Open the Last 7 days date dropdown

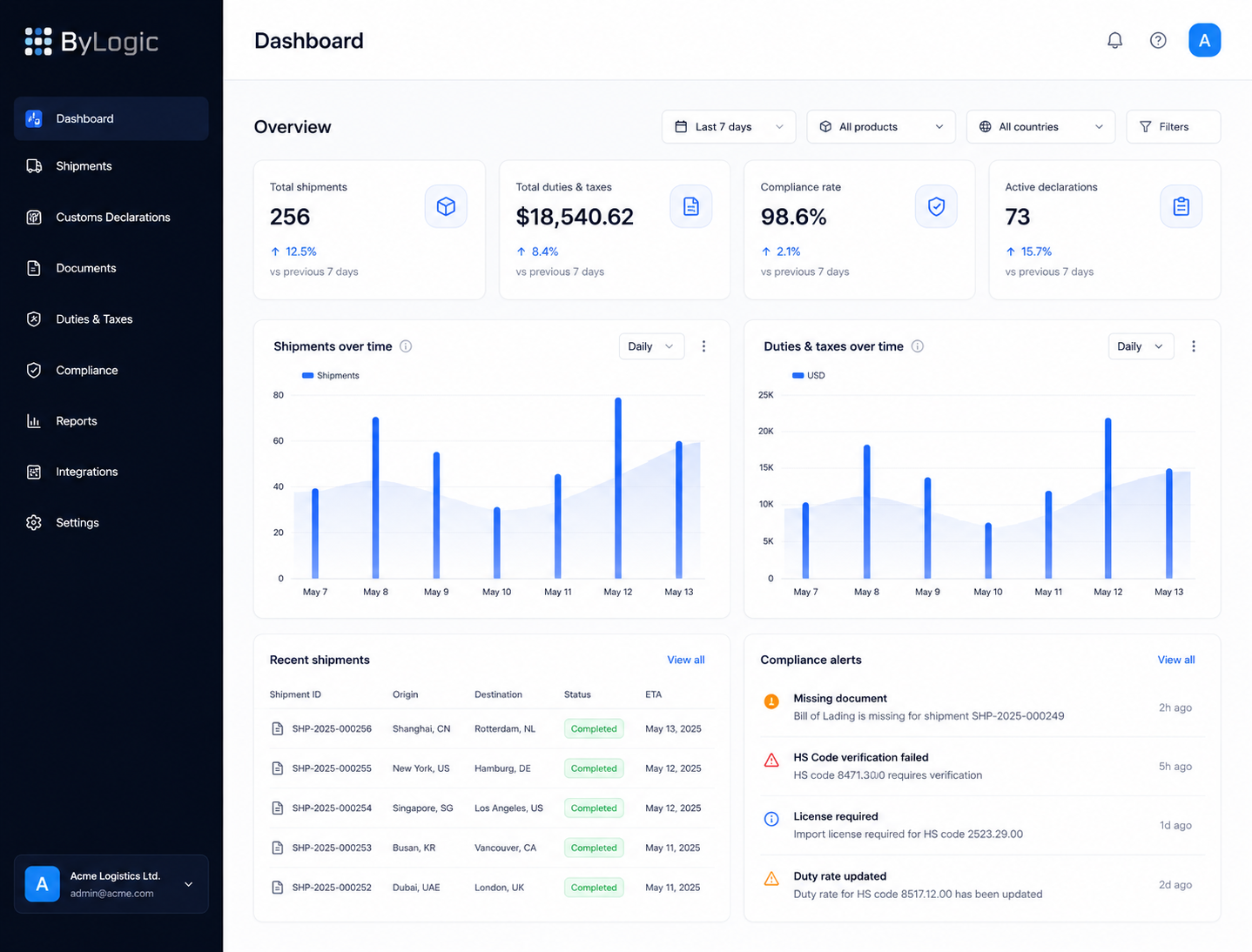(729, 127)
